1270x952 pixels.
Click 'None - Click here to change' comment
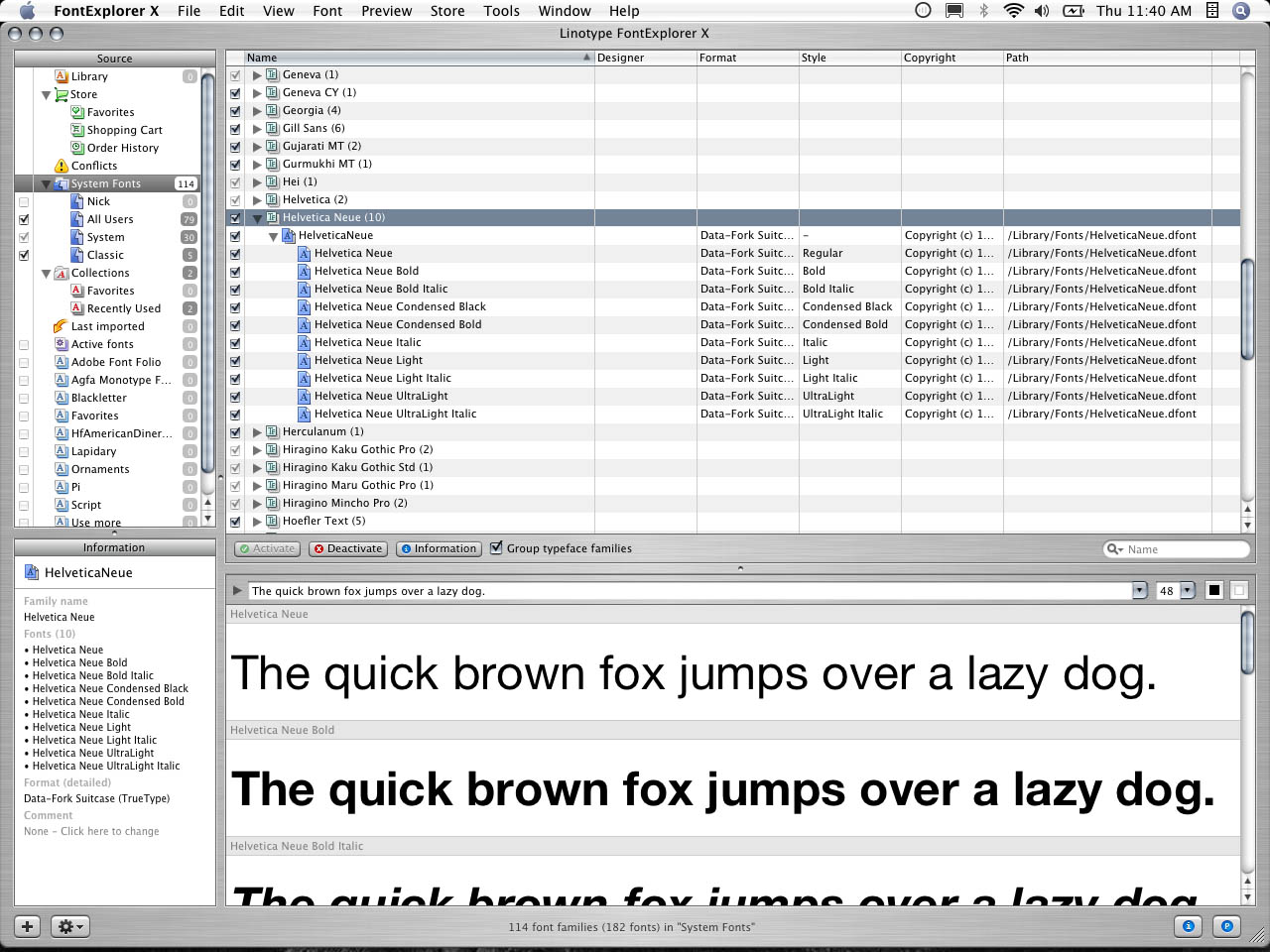click(x=91, y=831)
